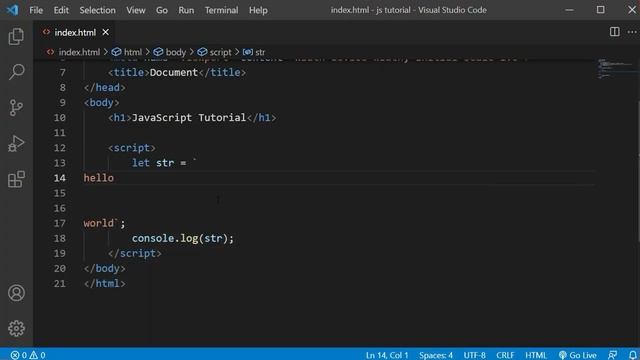
Task: Start the Go Live server
Action: click(x=578, y=355)
